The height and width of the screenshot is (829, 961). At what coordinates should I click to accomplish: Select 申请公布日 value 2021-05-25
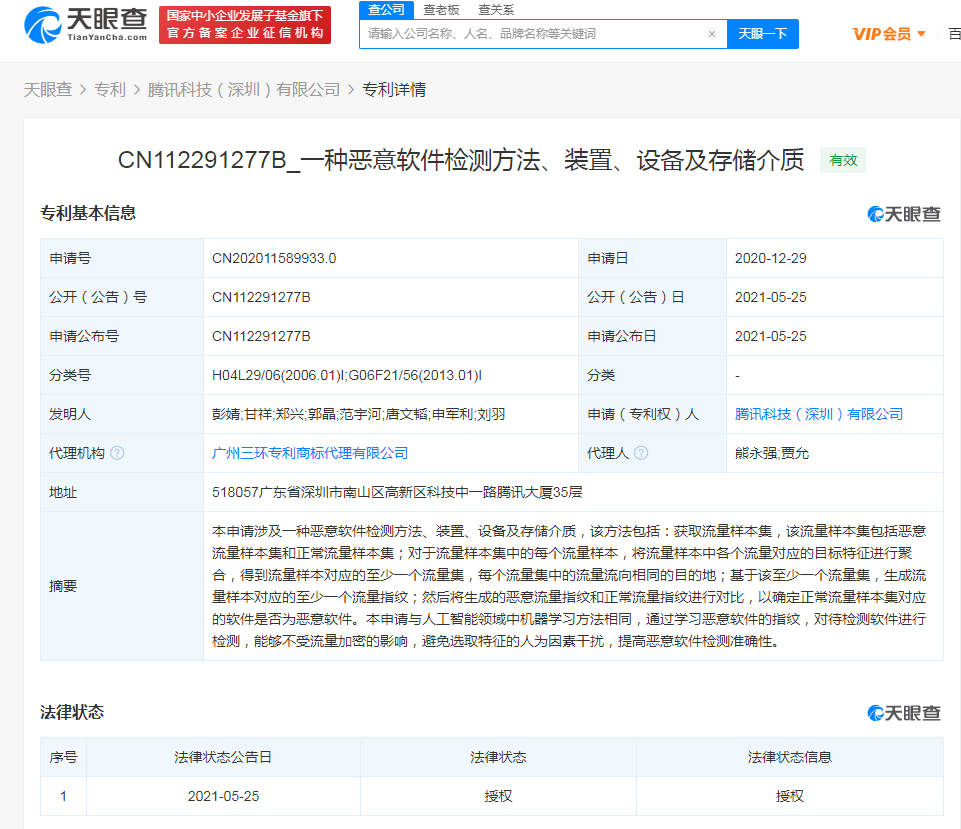tap(770, 336)
